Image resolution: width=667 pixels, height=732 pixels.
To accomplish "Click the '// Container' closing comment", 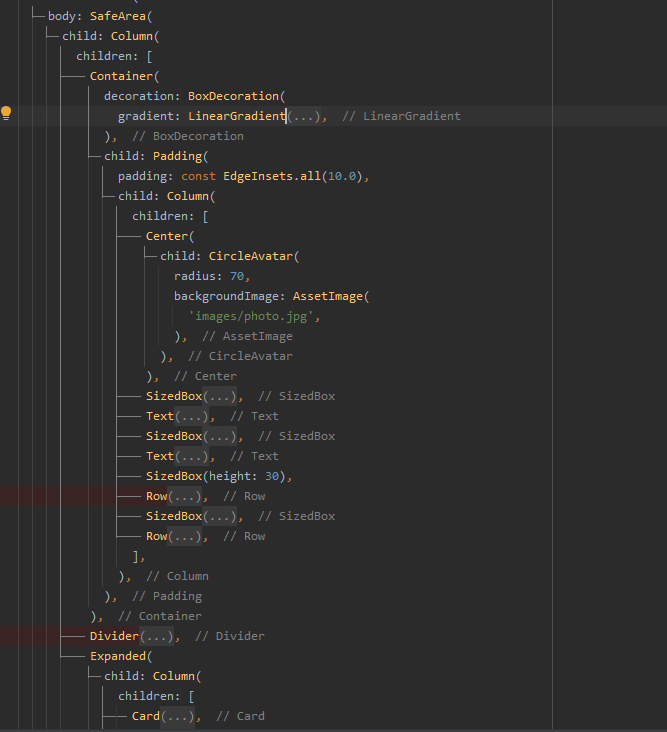I will click(160, 616).
